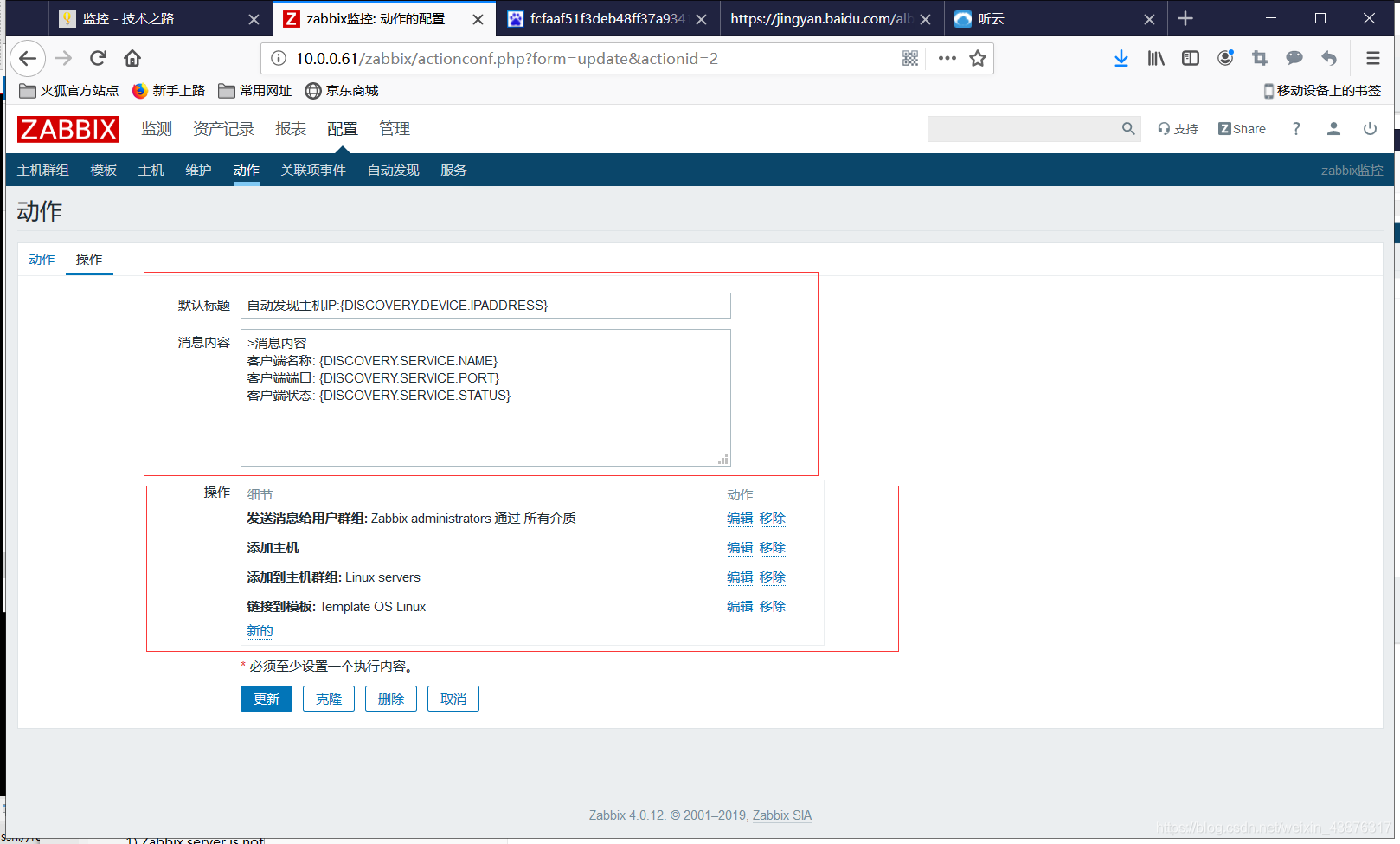The width and height of the screenshot is (1400, 844).
Task: Click the 更新 button
Action: point(267,699)
